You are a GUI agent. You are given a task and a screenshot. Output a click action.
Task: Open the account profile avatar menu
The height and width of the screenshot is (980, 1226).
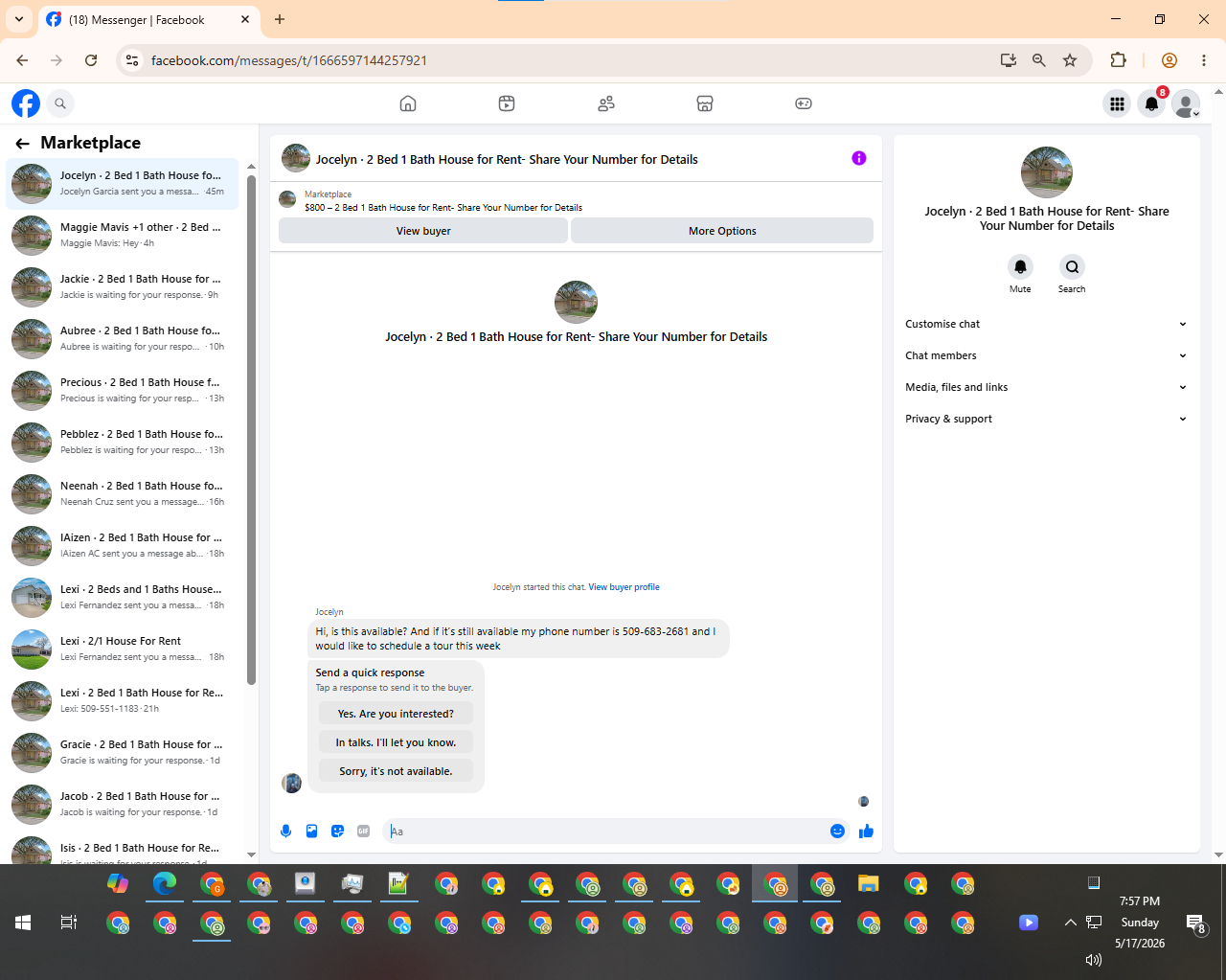(1186, 103)
